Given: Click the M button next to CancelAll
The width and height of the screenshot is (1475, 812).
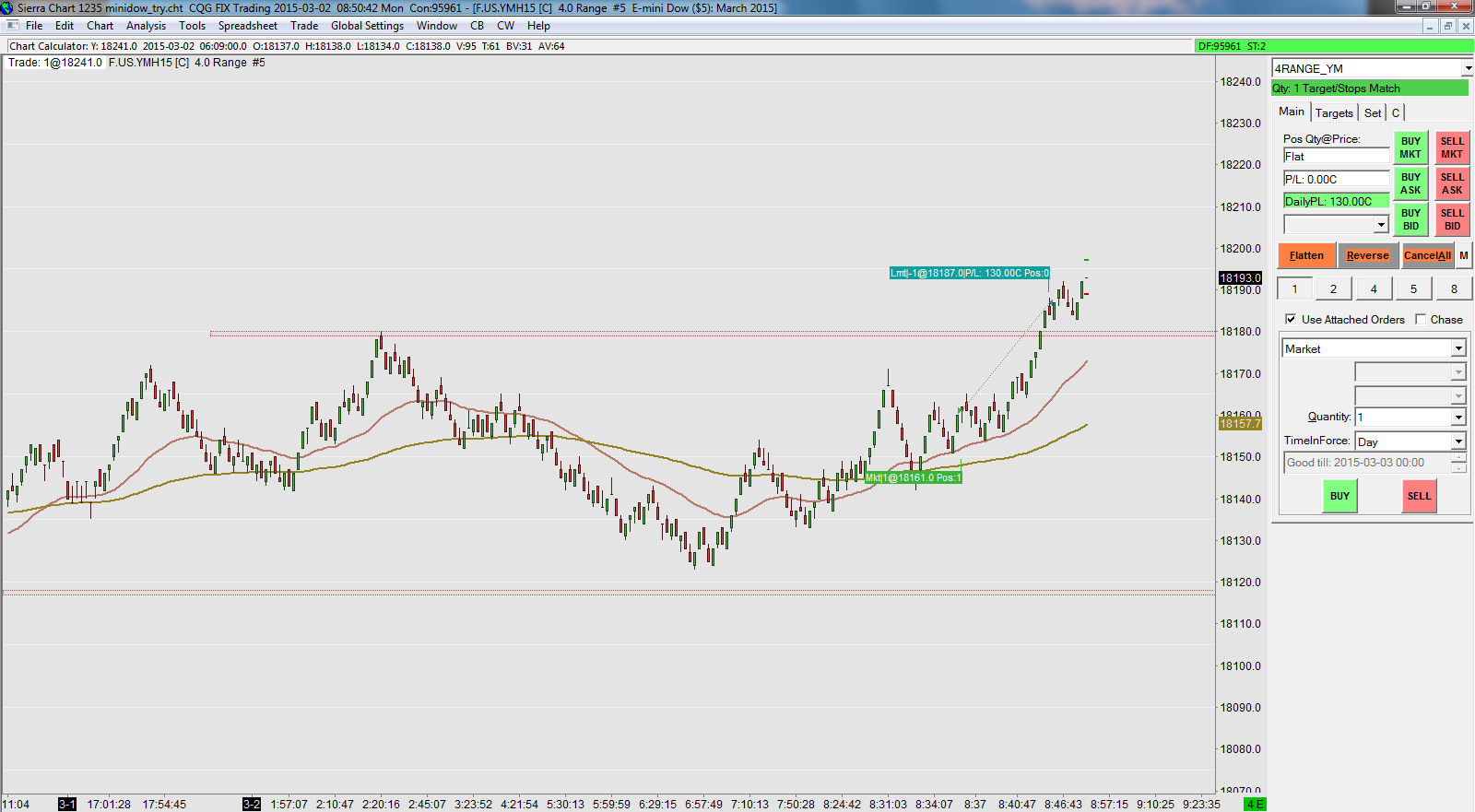Looking at the screenshot, I should click(x=1464, y=255).
